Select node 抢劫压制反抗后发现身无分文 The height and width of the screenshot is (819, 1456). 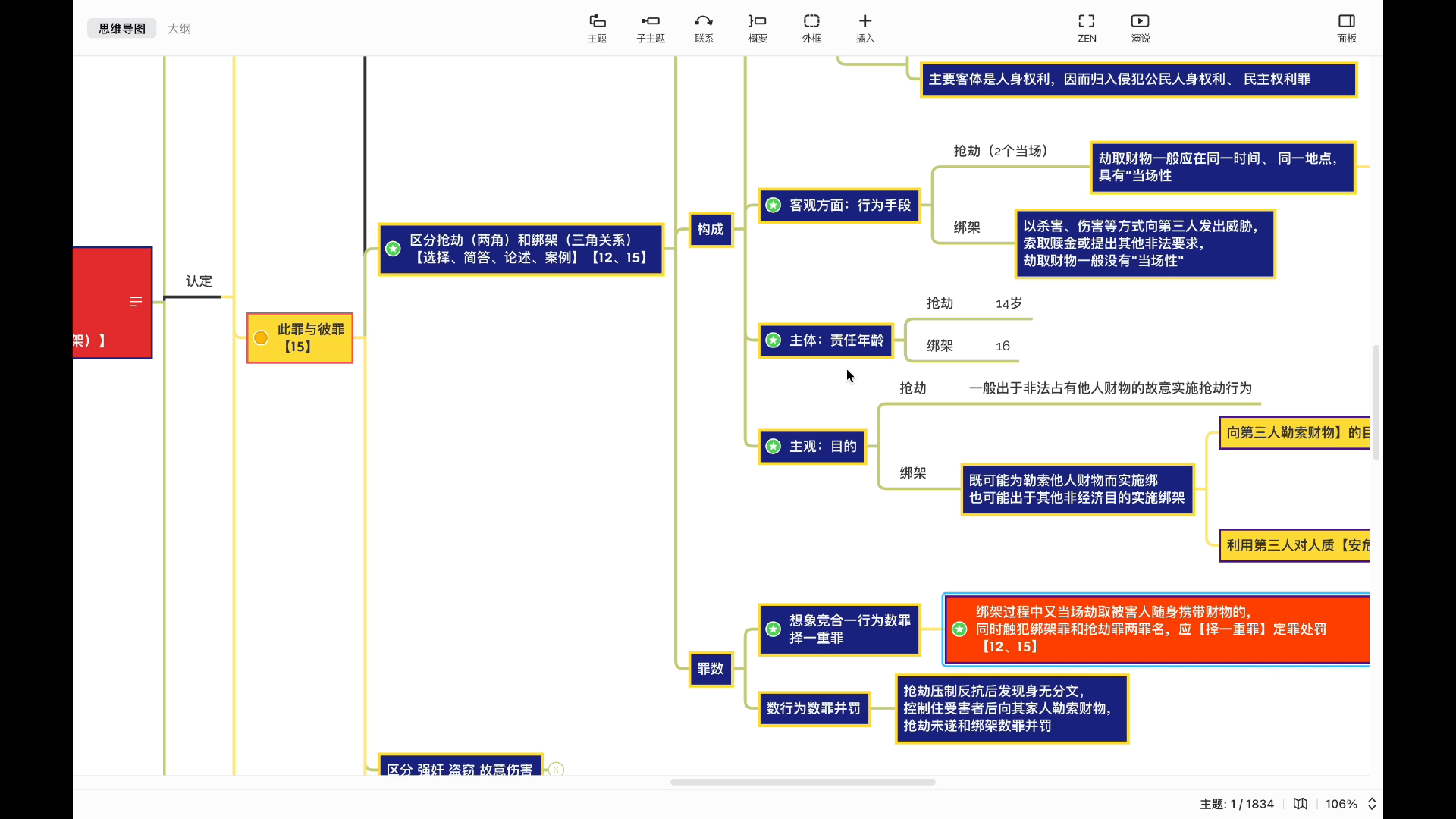tap(1012, 708)
